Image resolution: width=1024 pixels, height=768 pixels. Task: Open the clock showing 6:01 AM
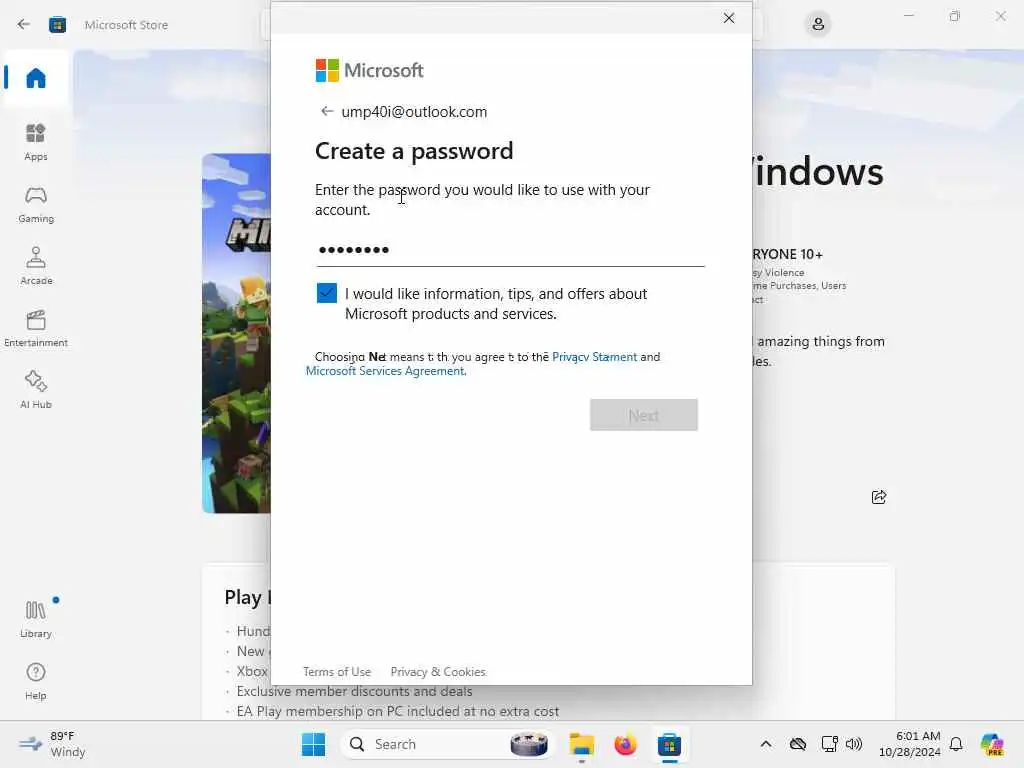click(910, 744)
